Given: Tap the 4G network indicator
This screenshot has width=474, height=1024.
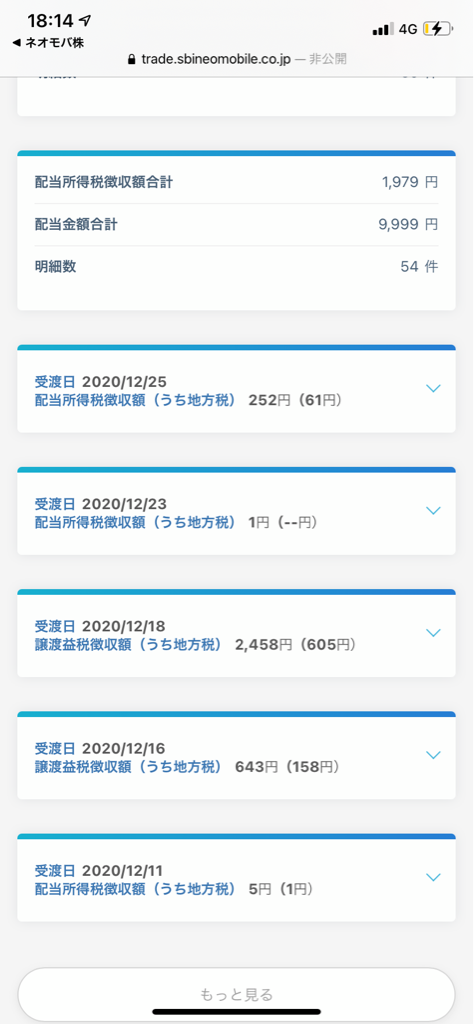Looking at the screenshot, I should [x=408, y=29].
